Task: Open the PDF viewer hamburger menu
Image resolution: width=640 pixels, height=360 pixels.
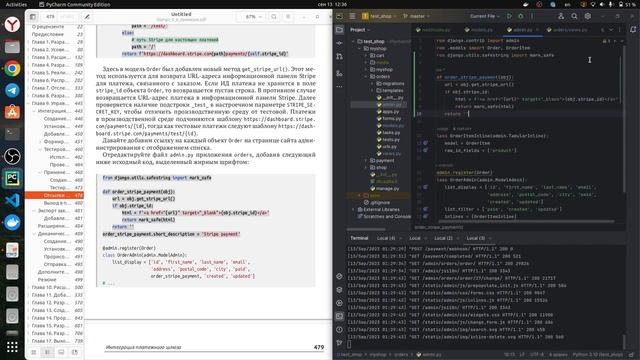Action: pyautogui.click(x=288, y=17)
